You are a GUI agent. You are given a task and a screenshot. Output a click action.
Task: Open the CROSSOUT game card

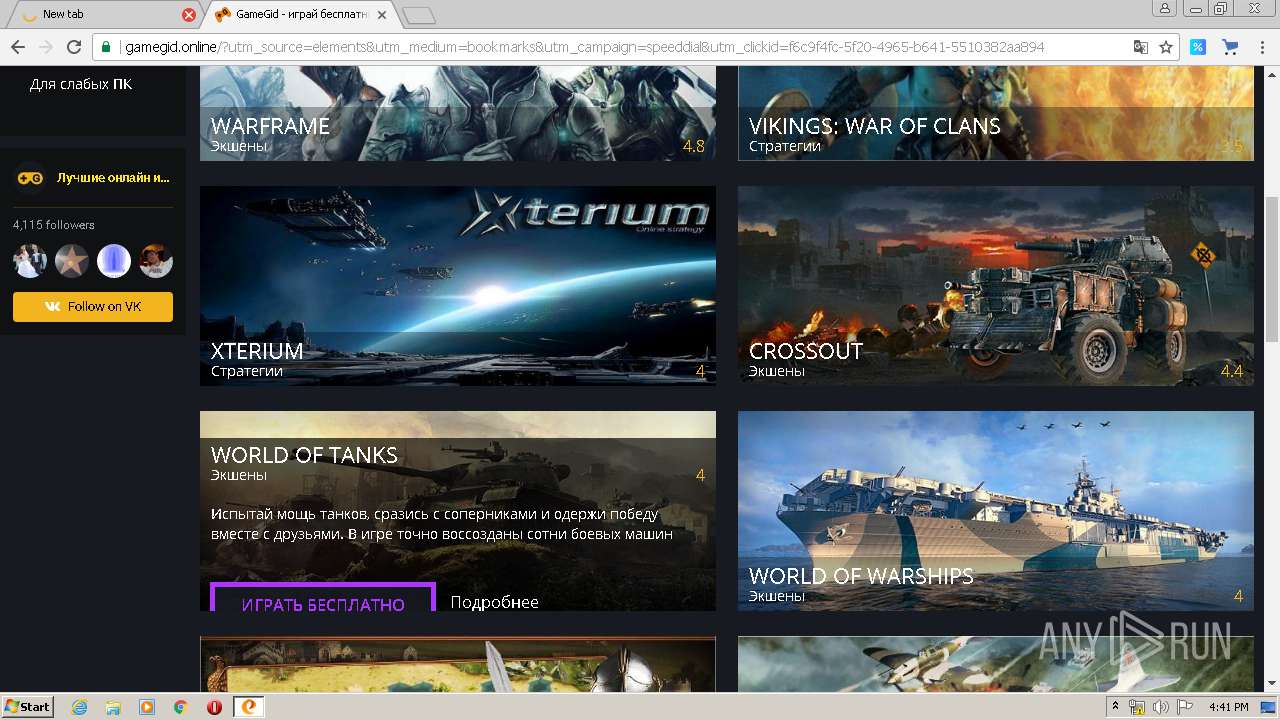pos(996,286)
